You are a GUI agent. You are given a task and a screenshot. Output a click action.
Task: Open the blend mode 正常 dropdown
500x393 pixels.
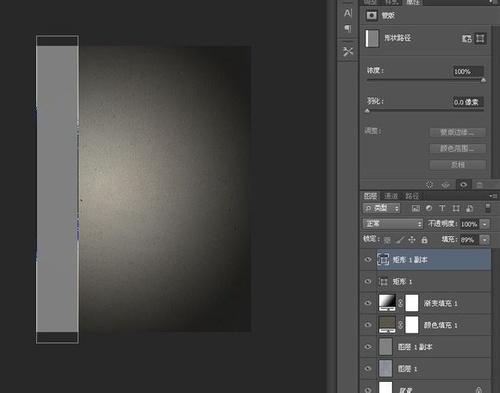(x=393, y=224)
